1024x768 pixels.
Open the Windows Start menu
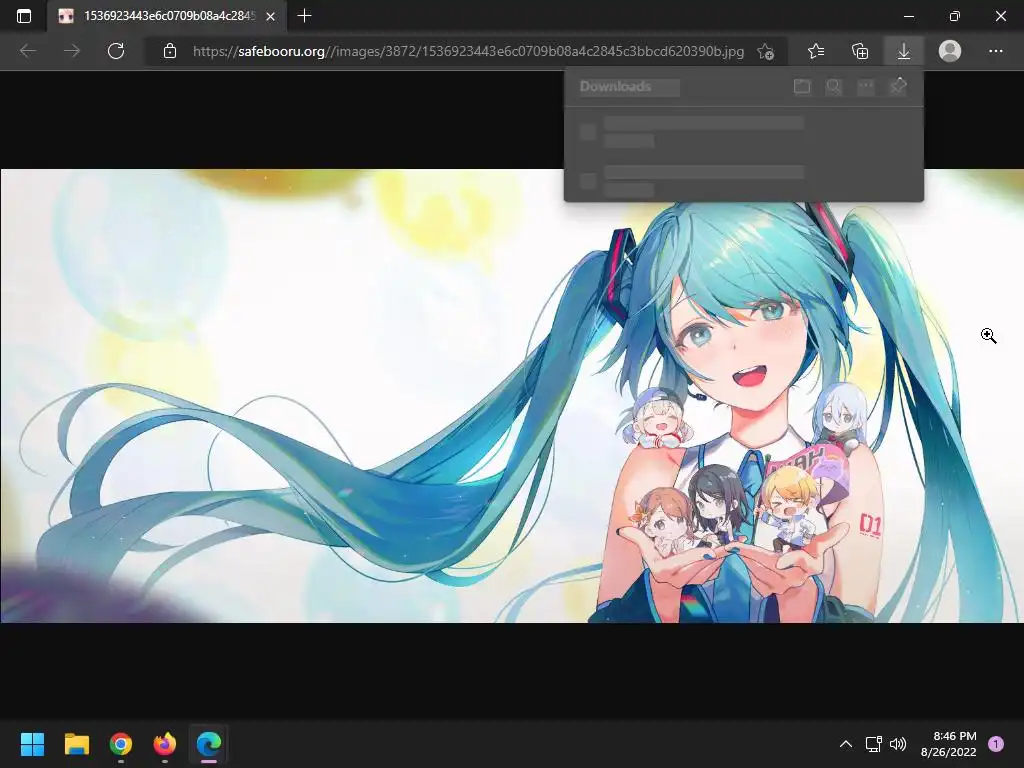point(32,744)
